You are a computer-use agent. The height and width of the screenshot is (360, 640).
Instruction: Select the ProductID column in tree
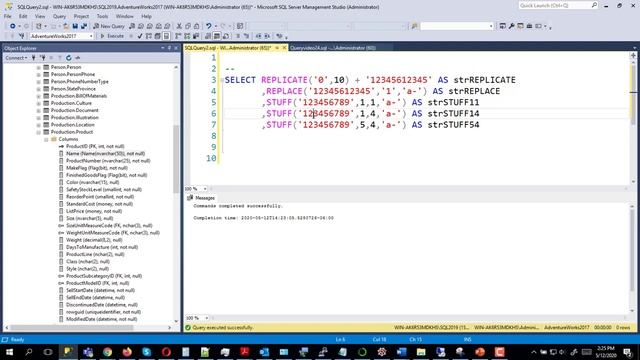coord(95,147)
